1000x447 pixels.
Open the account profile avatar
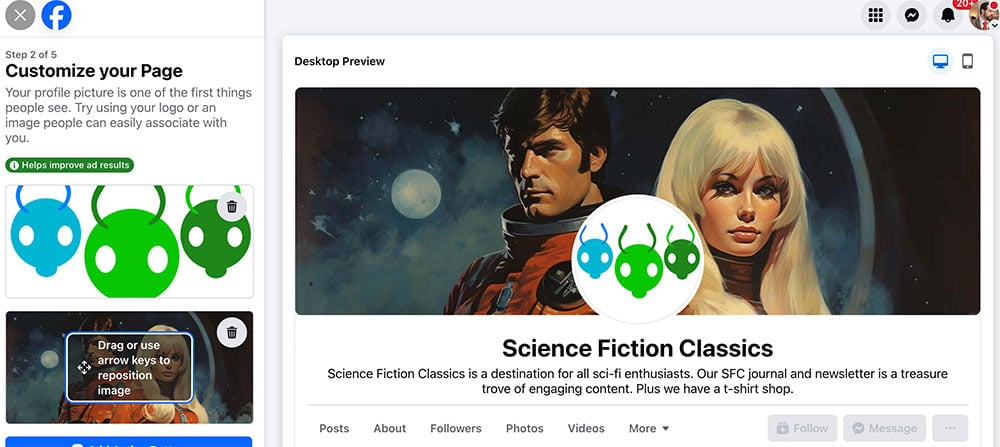[x=983, y=16]
